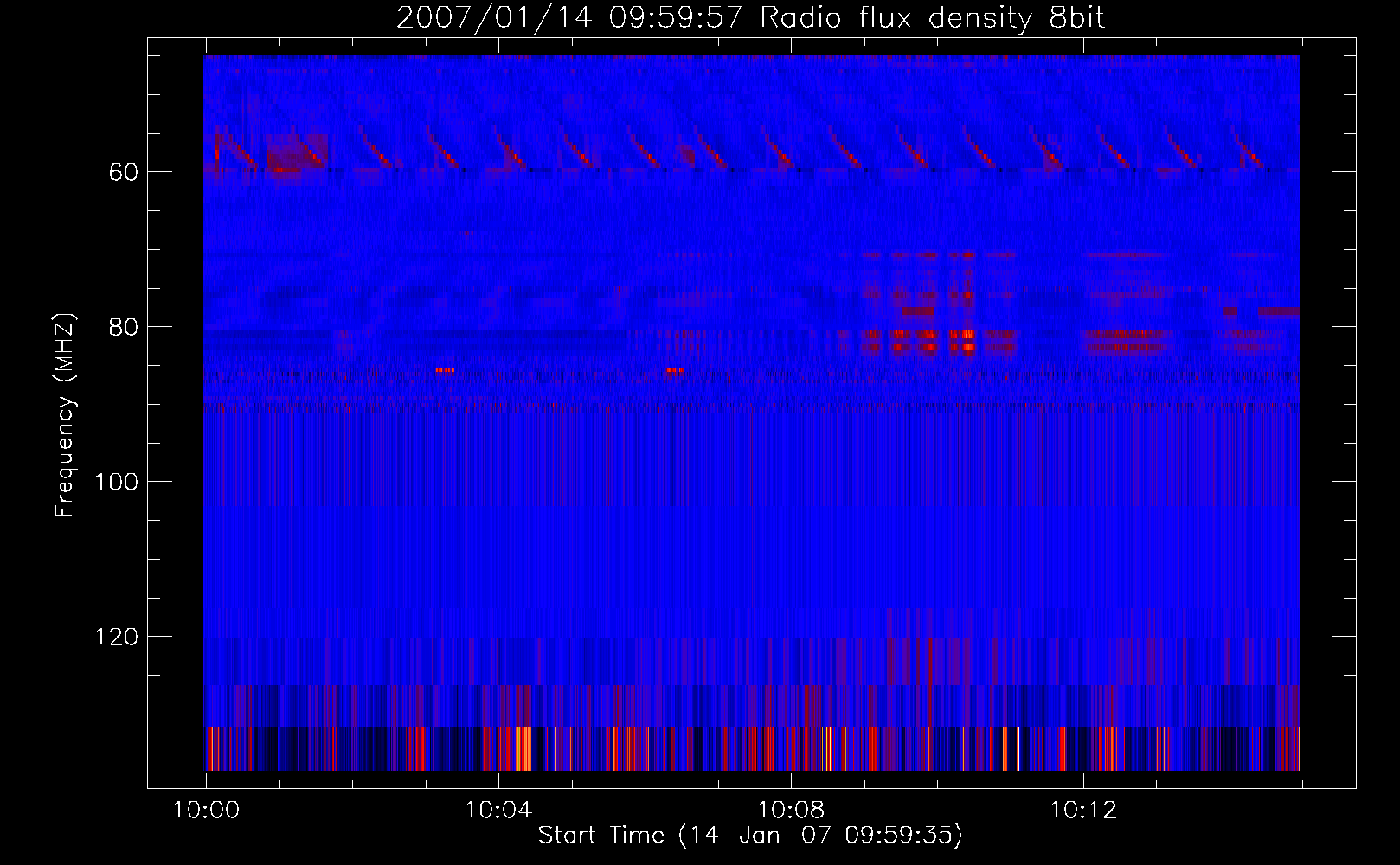Click the 10:12 time tick label
The image size is (1400, 865).
[1083, 810]
